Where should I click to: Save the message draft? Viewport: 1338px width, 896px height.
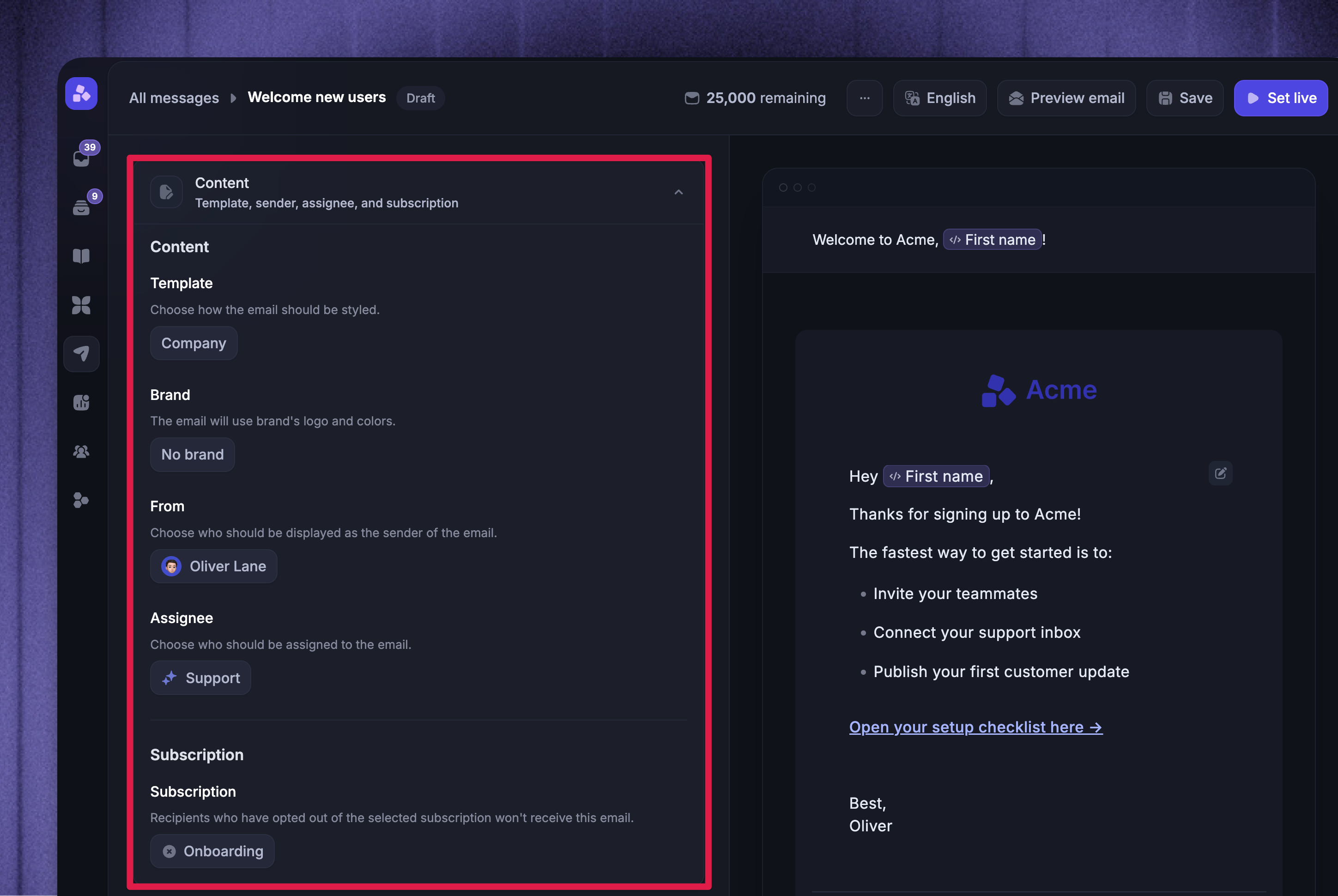tap(1185, 98)
